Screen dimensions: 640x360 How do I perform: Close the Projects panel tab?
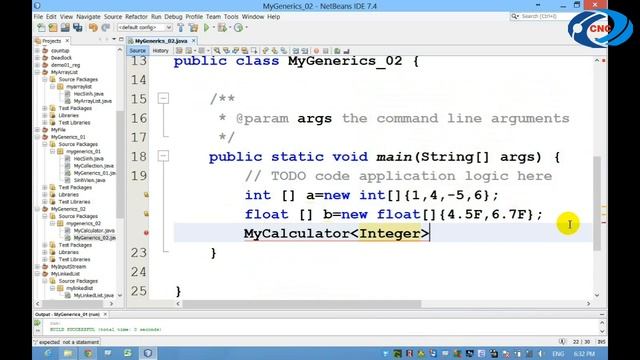[x=67, y=41]
